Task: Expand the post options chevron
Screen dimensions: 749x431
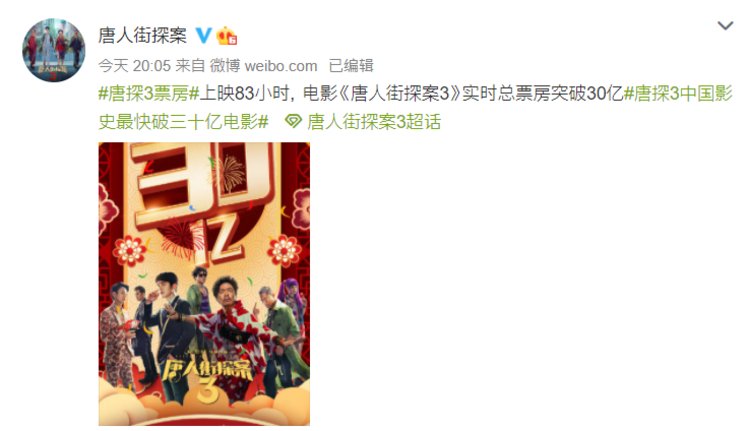Action: [725, 25]
